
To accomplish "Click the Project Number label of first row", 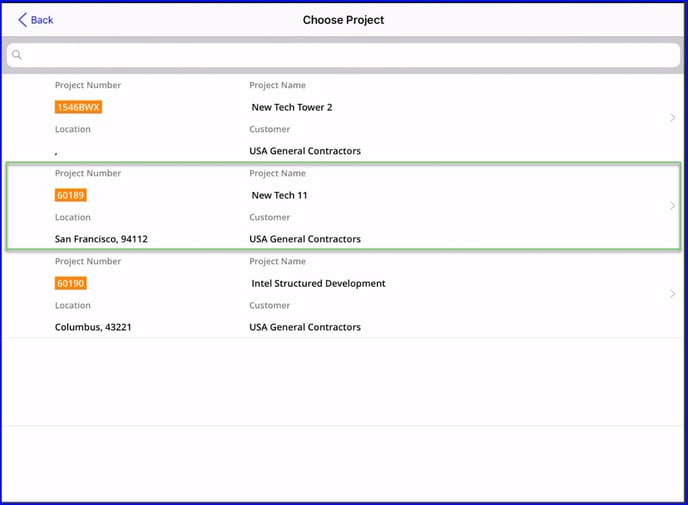I will pos(88,85).
